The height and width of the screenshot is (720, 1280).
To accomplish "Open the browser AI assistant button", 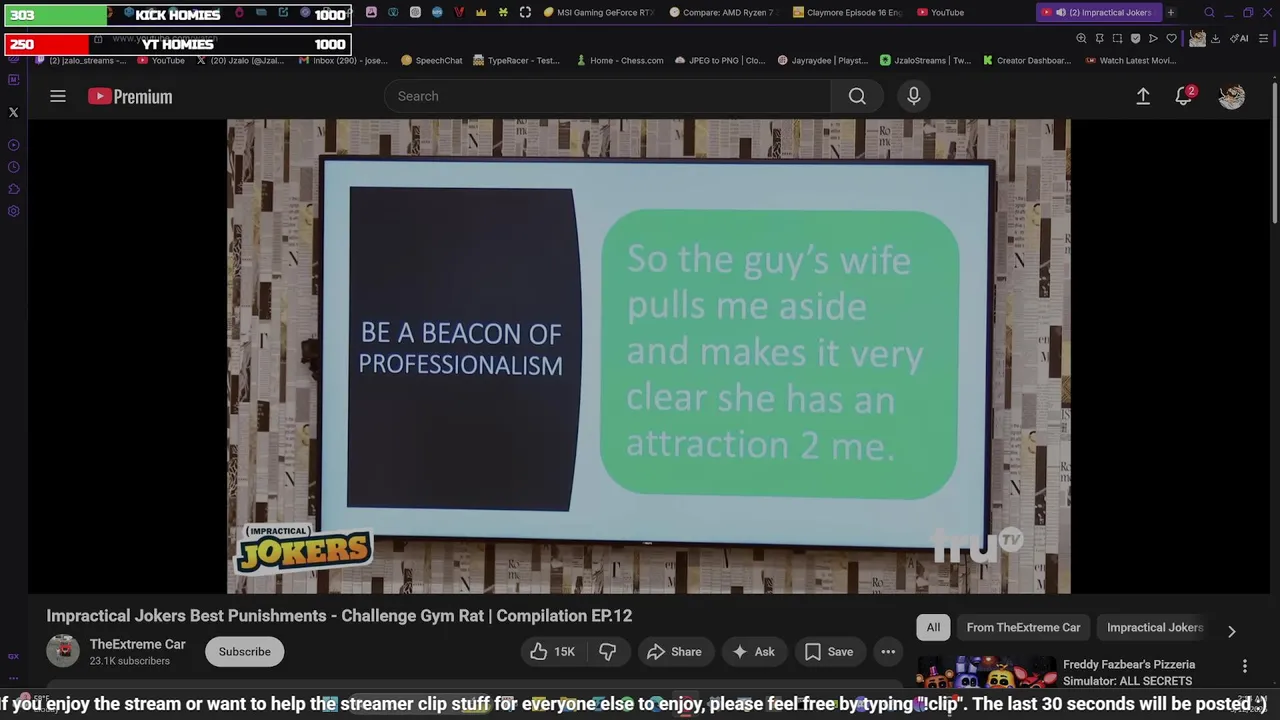I will click(x=1240, y=38).
